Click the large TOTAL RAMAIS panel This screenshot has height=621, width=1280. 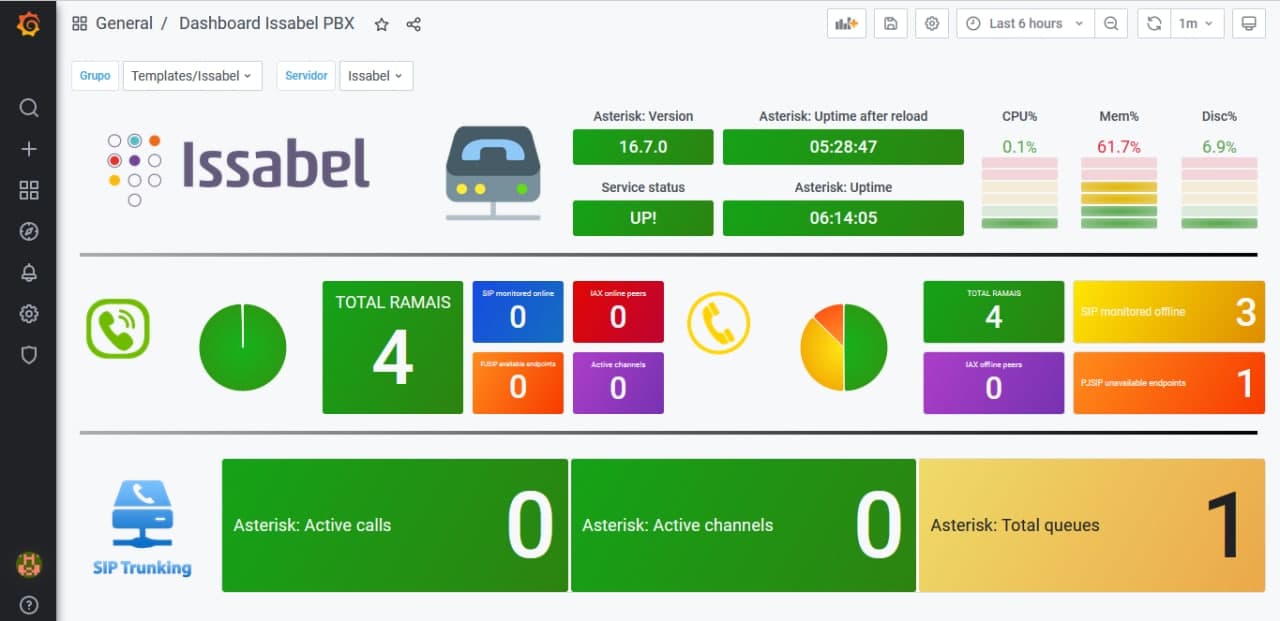393,347
